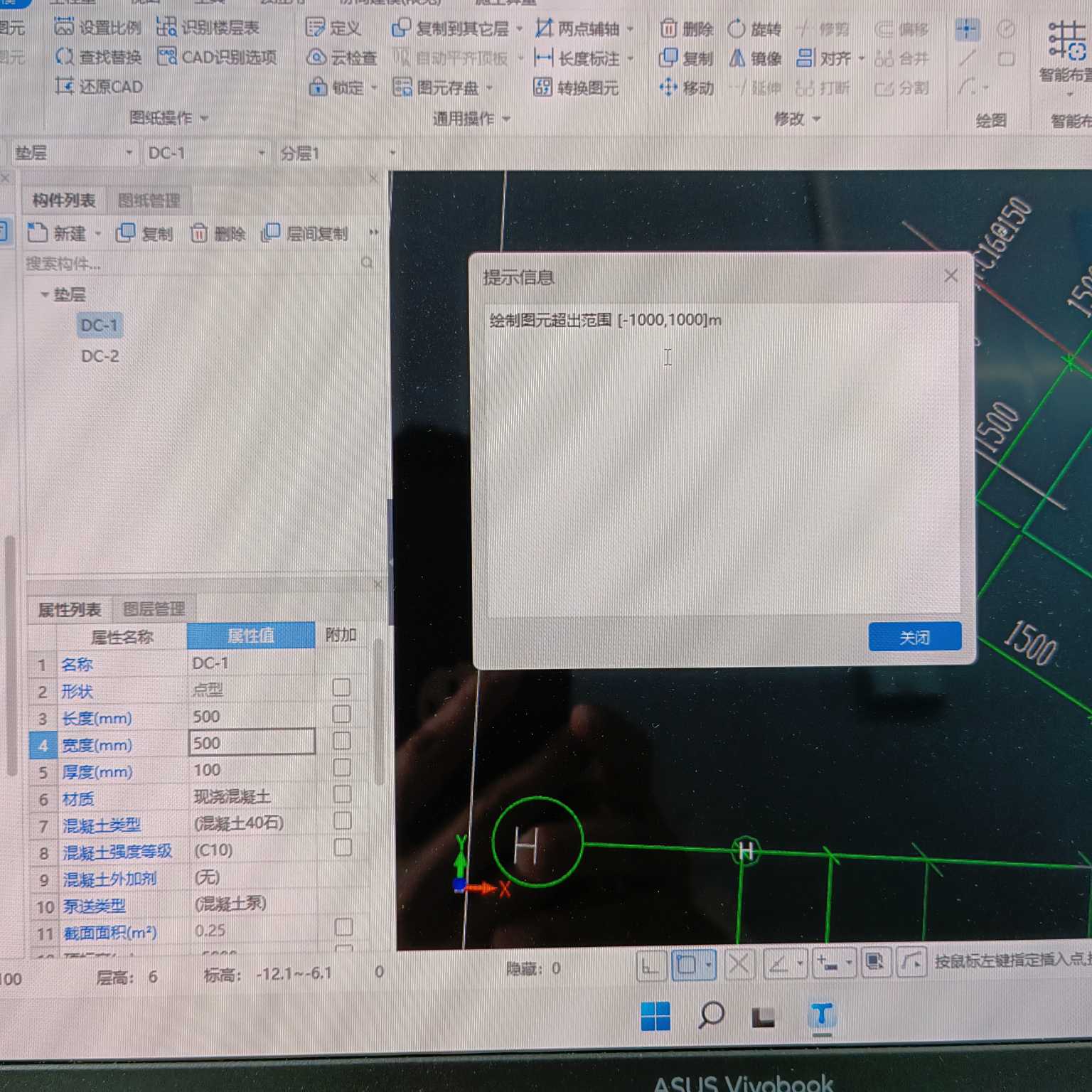The width and height of the screenshot is (1092, 1092).
Task: Click the 锁定 tool
Action: (343, 87)
